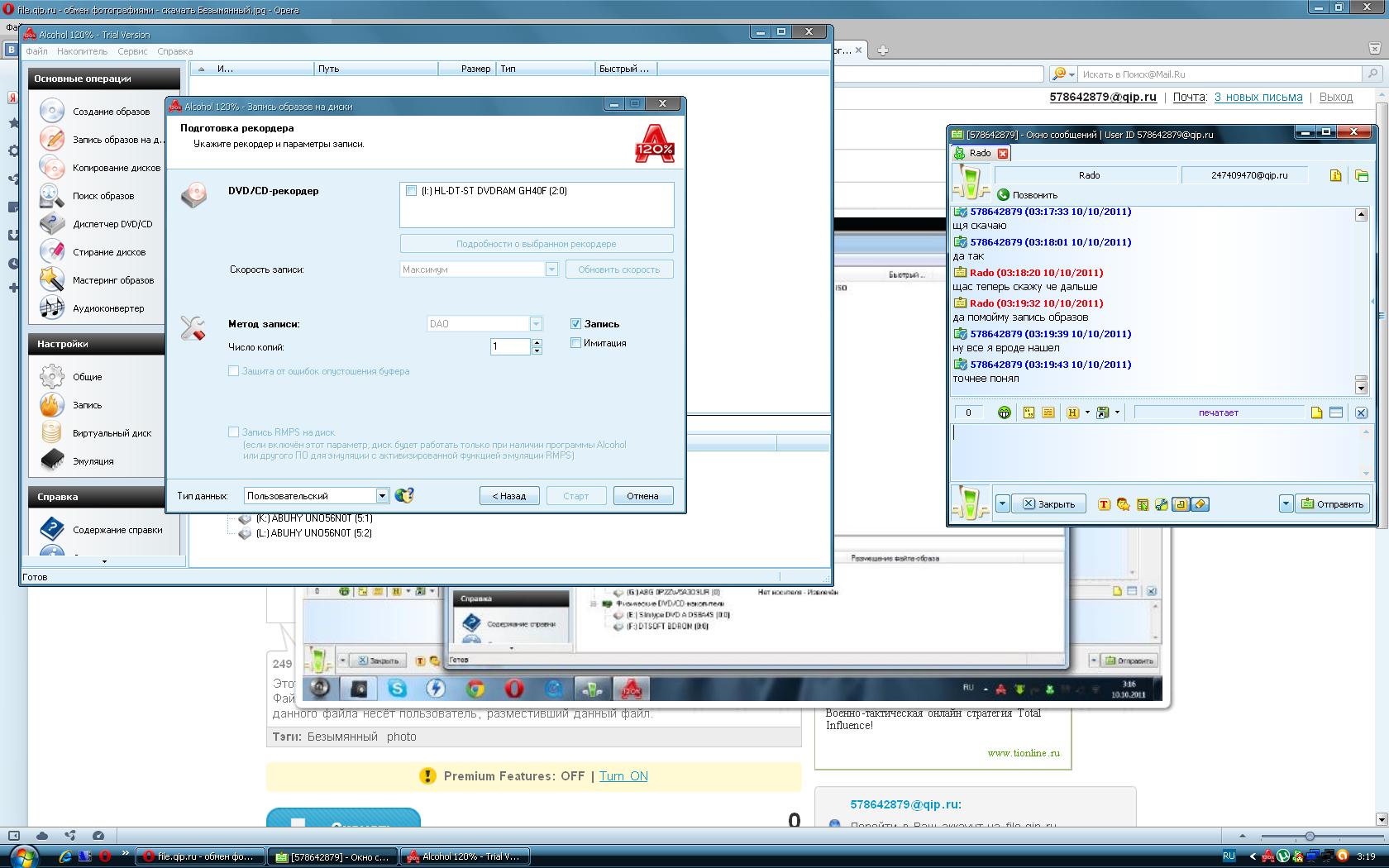Viewport: 1389px width, 868px height.
Task: Click the Отмена button
Action: (642, 496)
